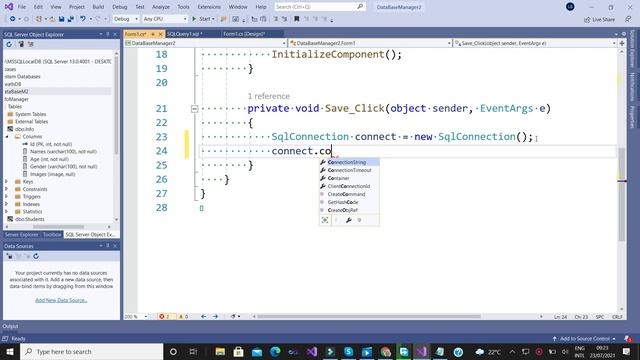Image resolution: width=640 pixels, height=360 pixels.
Task: Click the Save All toolbar icon
Action: pyautogui.click(x=70, y=19)
